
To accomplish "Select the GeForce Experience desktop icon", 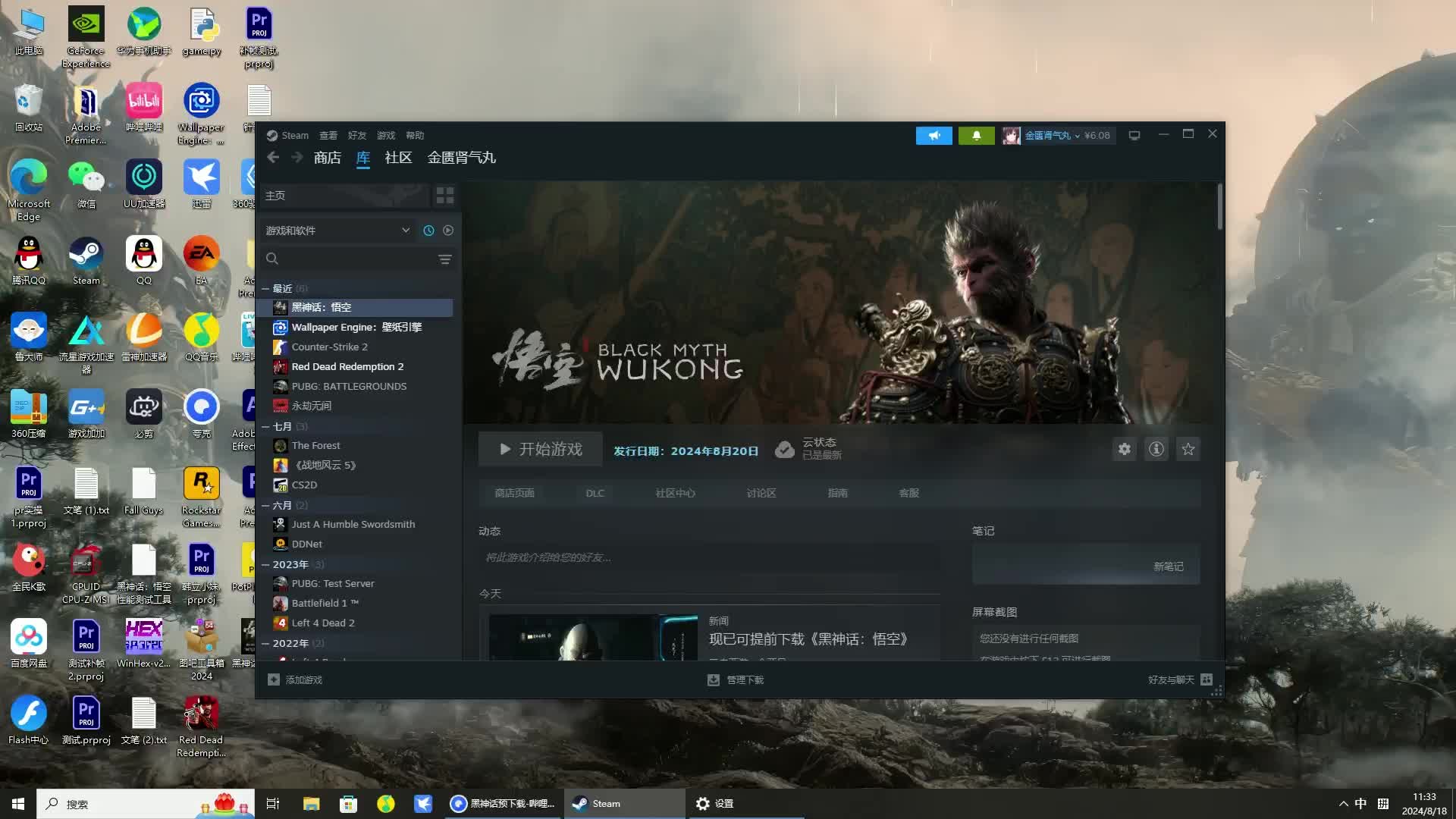I will tap(86, 37).
